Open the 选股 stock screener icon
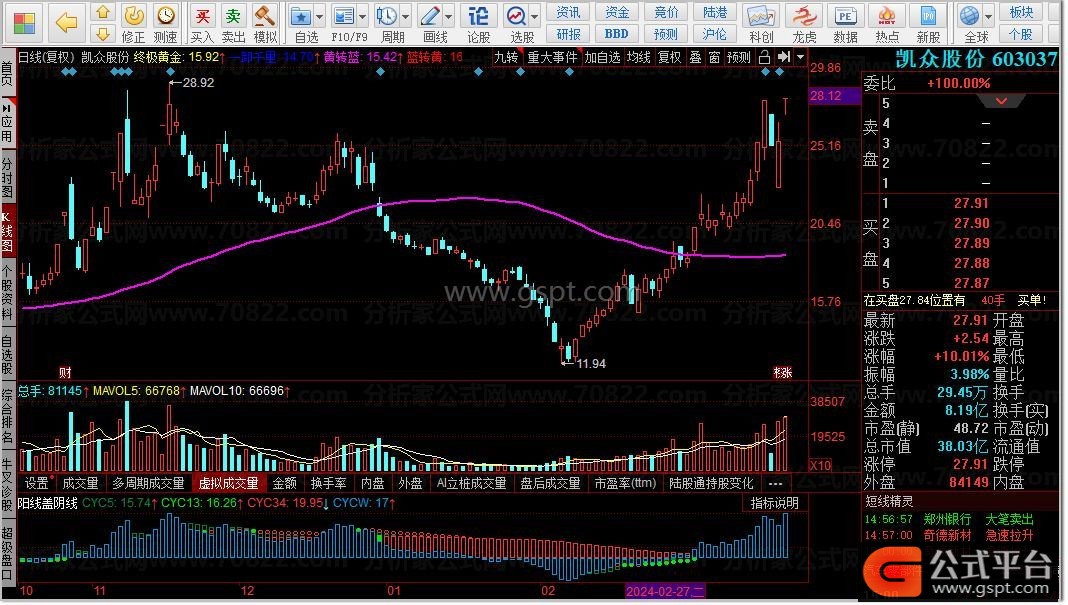 click(x=516, y=16)
